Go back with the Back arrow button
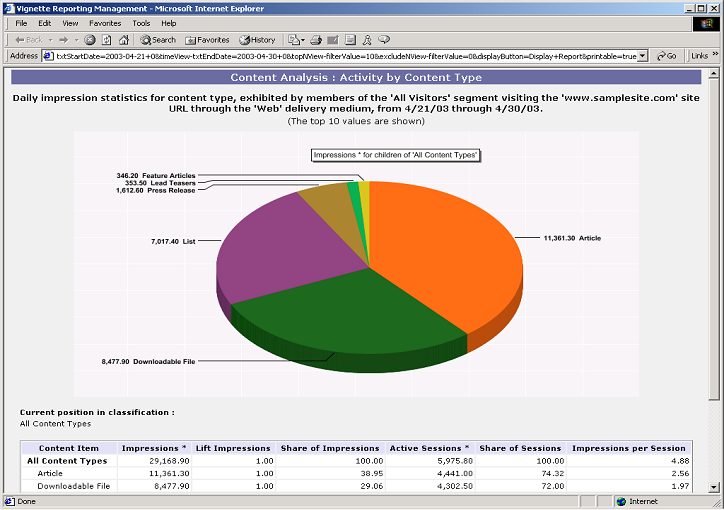This screenshot has width=724, height=510. [x=28, y=40]
